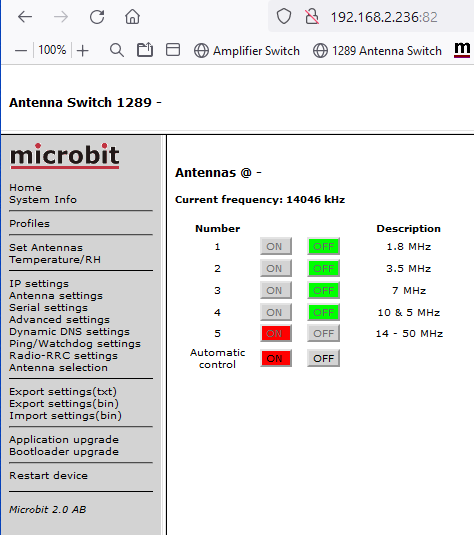The height and width of the screenshot is (535, 474).
Task: Click the Antenna Switch 1289 heading
Action: click(x=85, y=102)
